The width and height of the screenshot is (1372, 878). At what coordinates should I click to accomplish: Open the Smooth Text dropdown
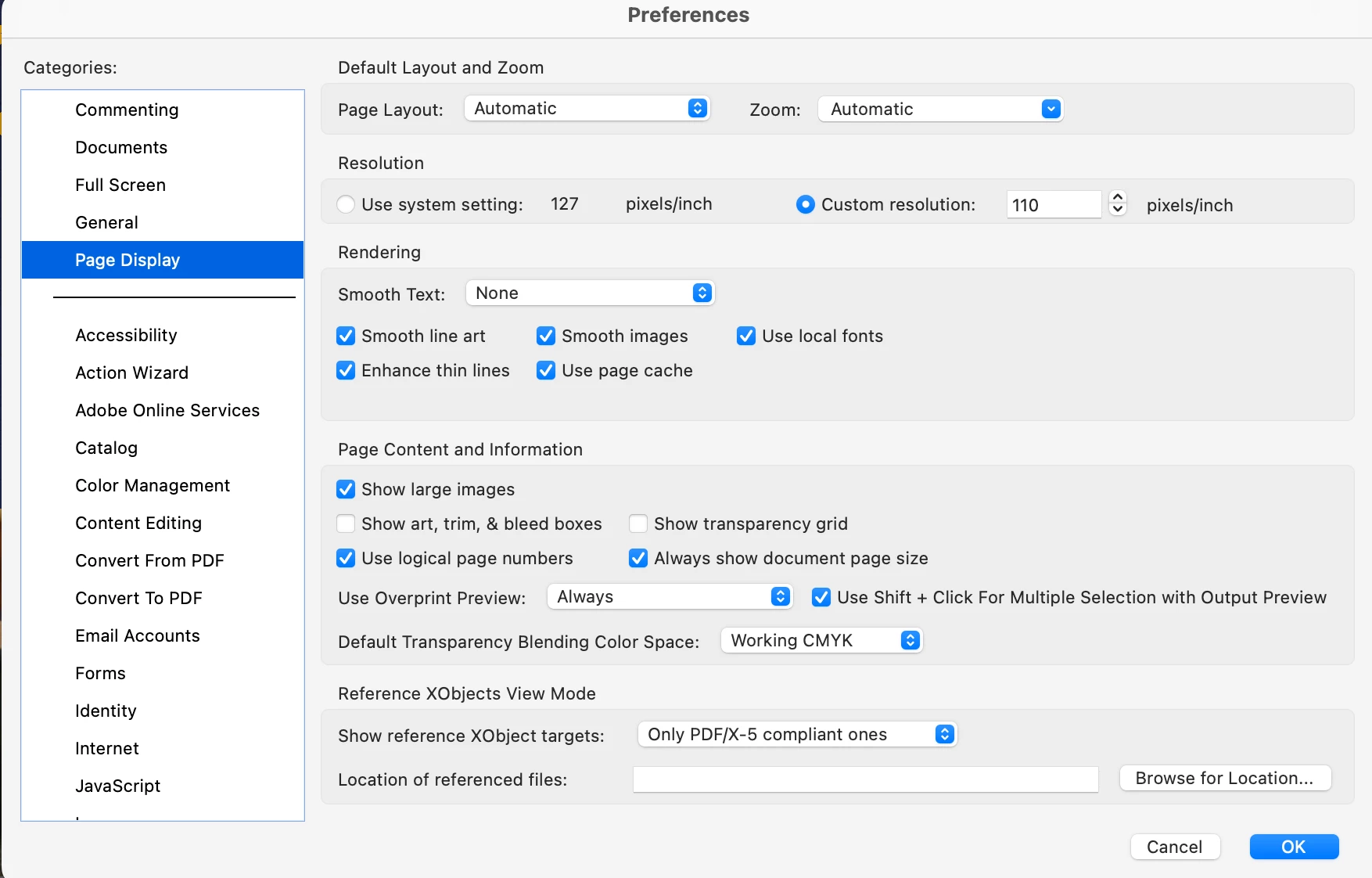point(590,293)
